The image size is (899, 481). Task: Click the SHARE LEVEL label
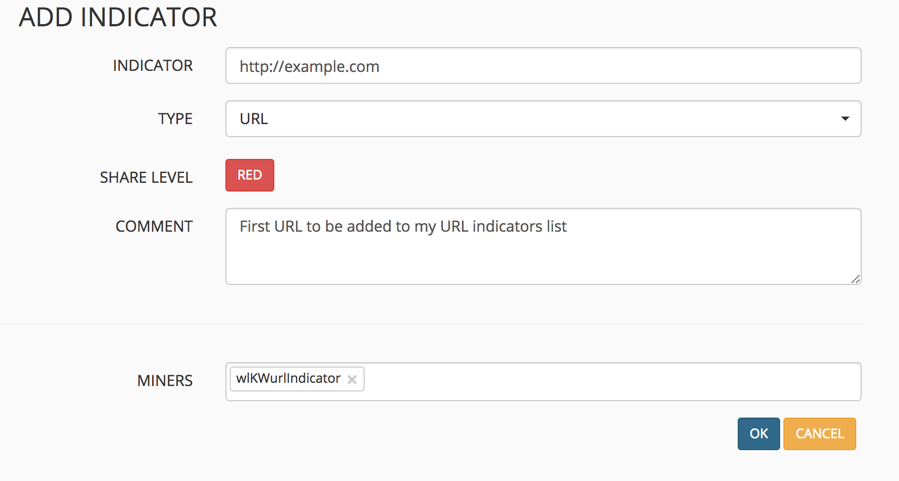146,177
